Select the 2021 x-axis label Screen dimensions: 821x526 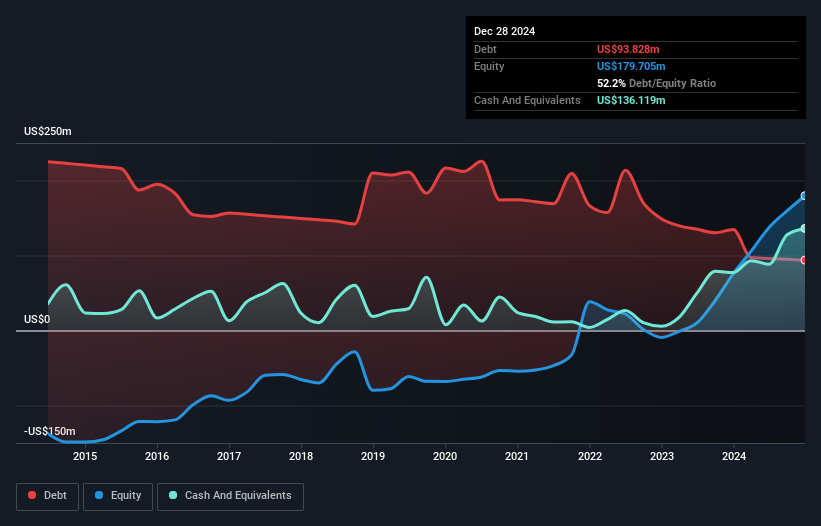click(x=517, y=456)
